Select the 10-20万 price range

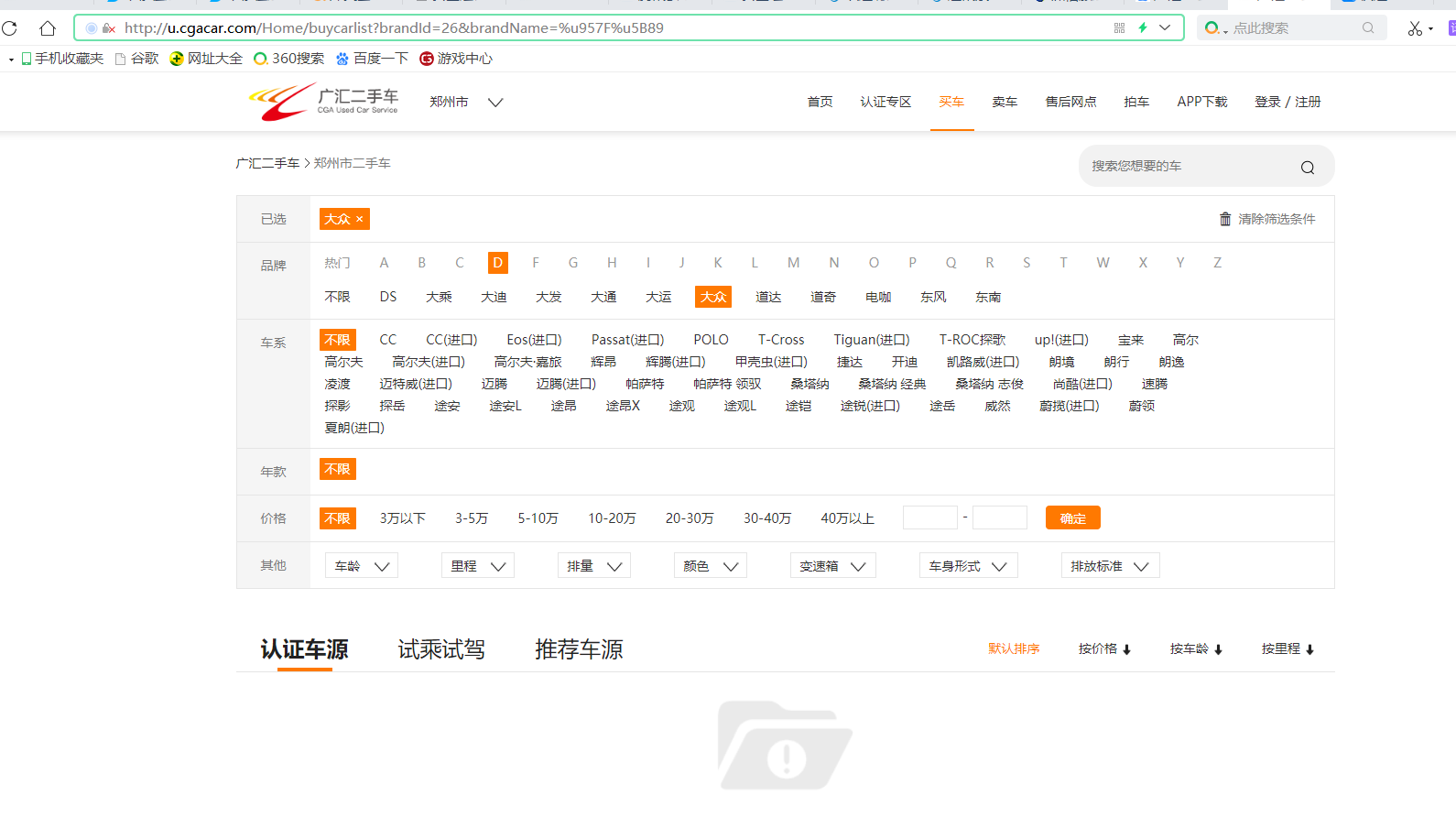612,518
